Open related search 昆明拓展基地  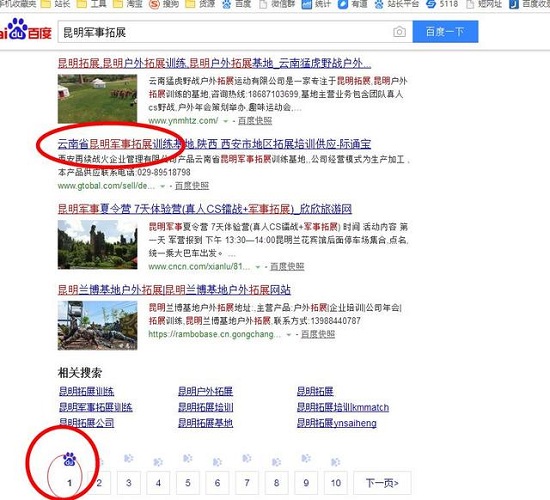[205, 423]
